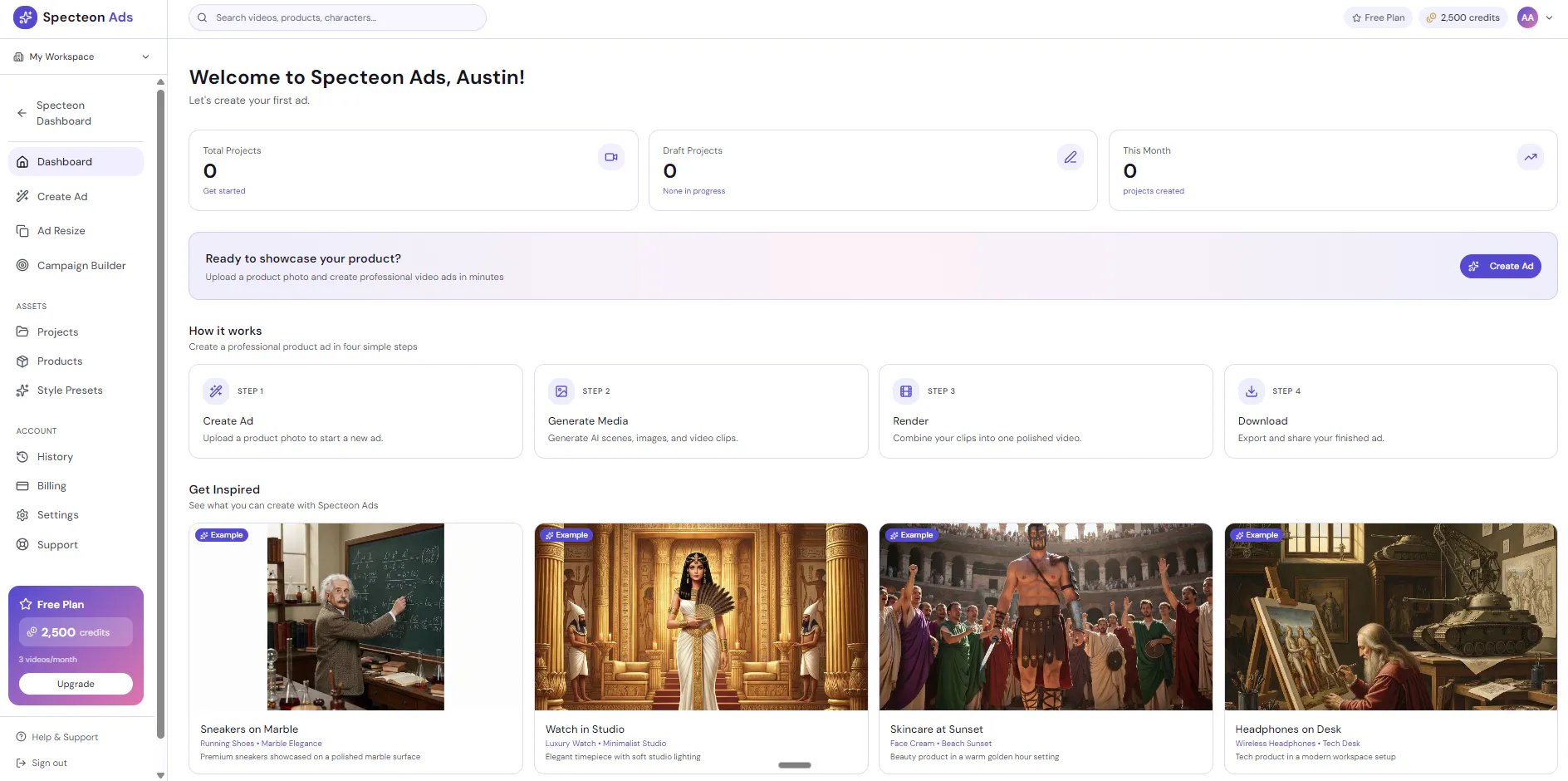Click the back arrow beside Specteon Dashboard
The width and height of the screenshot is (1568, 781).
click(22, 113)
